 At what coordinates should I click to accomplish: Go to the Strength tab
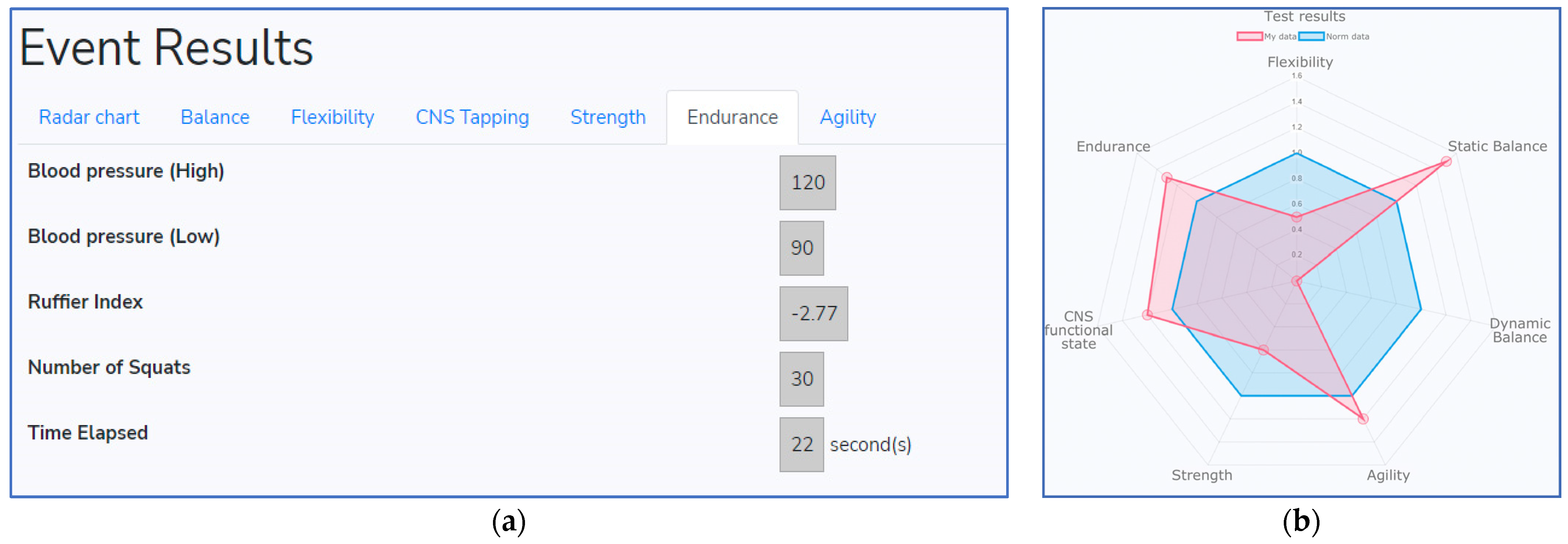tap(607, 117)
